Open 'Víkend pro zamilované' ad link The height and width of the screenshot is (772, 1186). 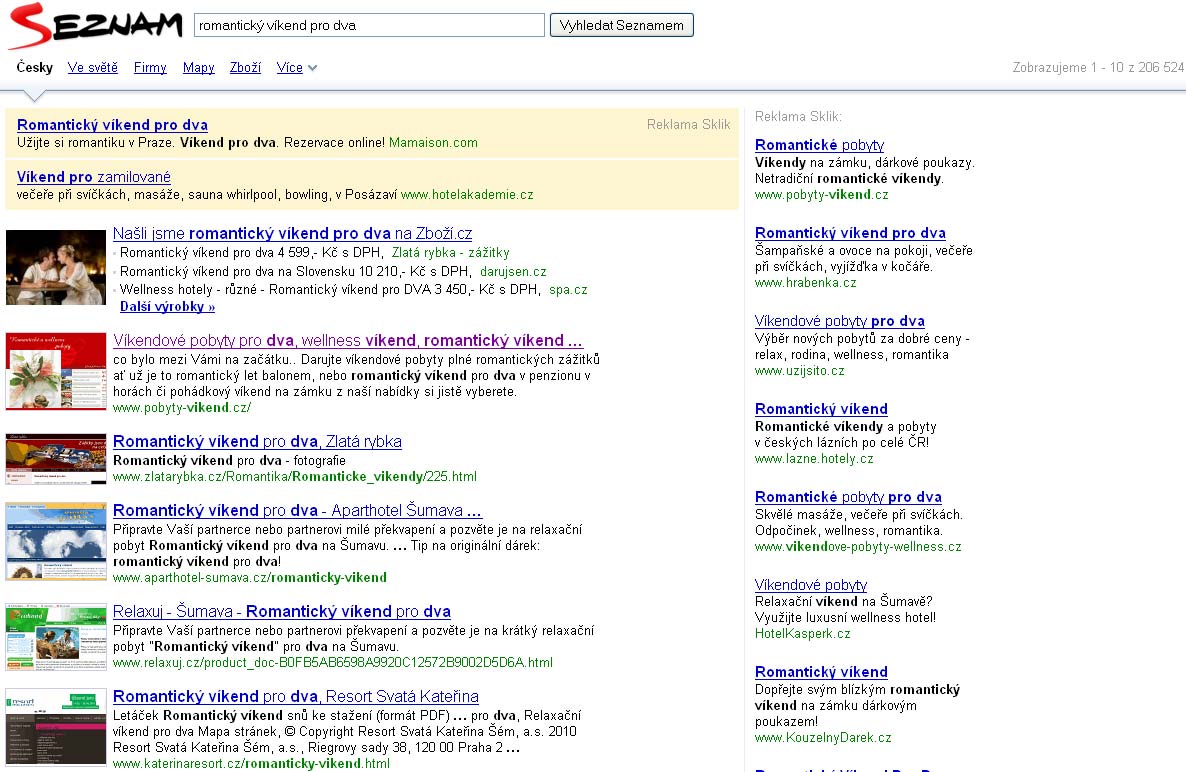click(94, 177)
